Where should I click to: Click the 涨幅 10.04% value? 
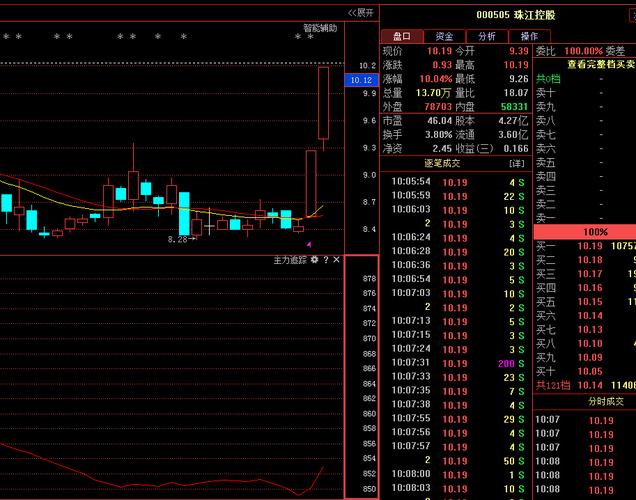pyautogui.click(x=436, y=79)
